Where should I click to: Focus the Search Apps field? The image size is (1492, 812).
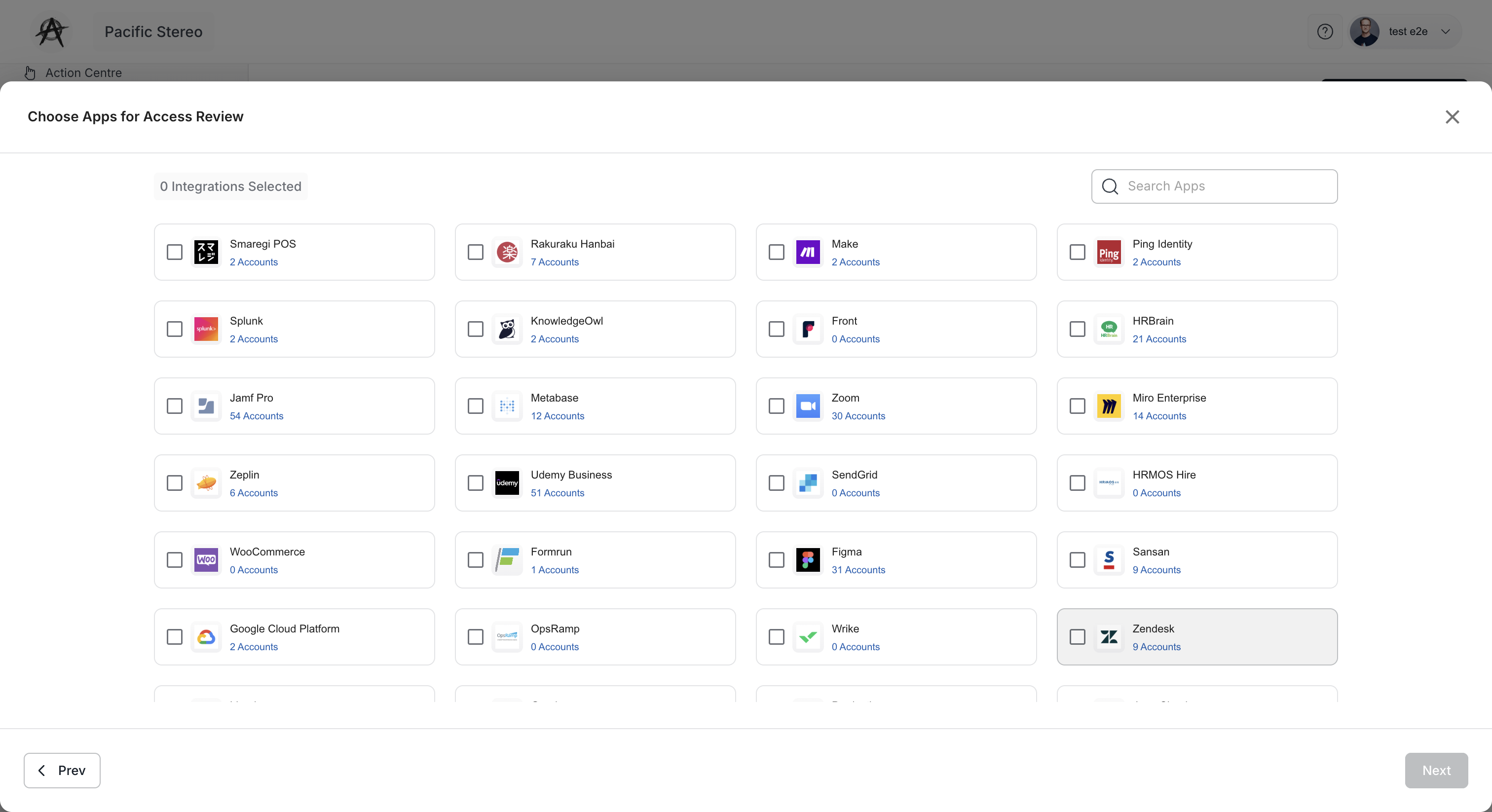[x=1214, y=186]
